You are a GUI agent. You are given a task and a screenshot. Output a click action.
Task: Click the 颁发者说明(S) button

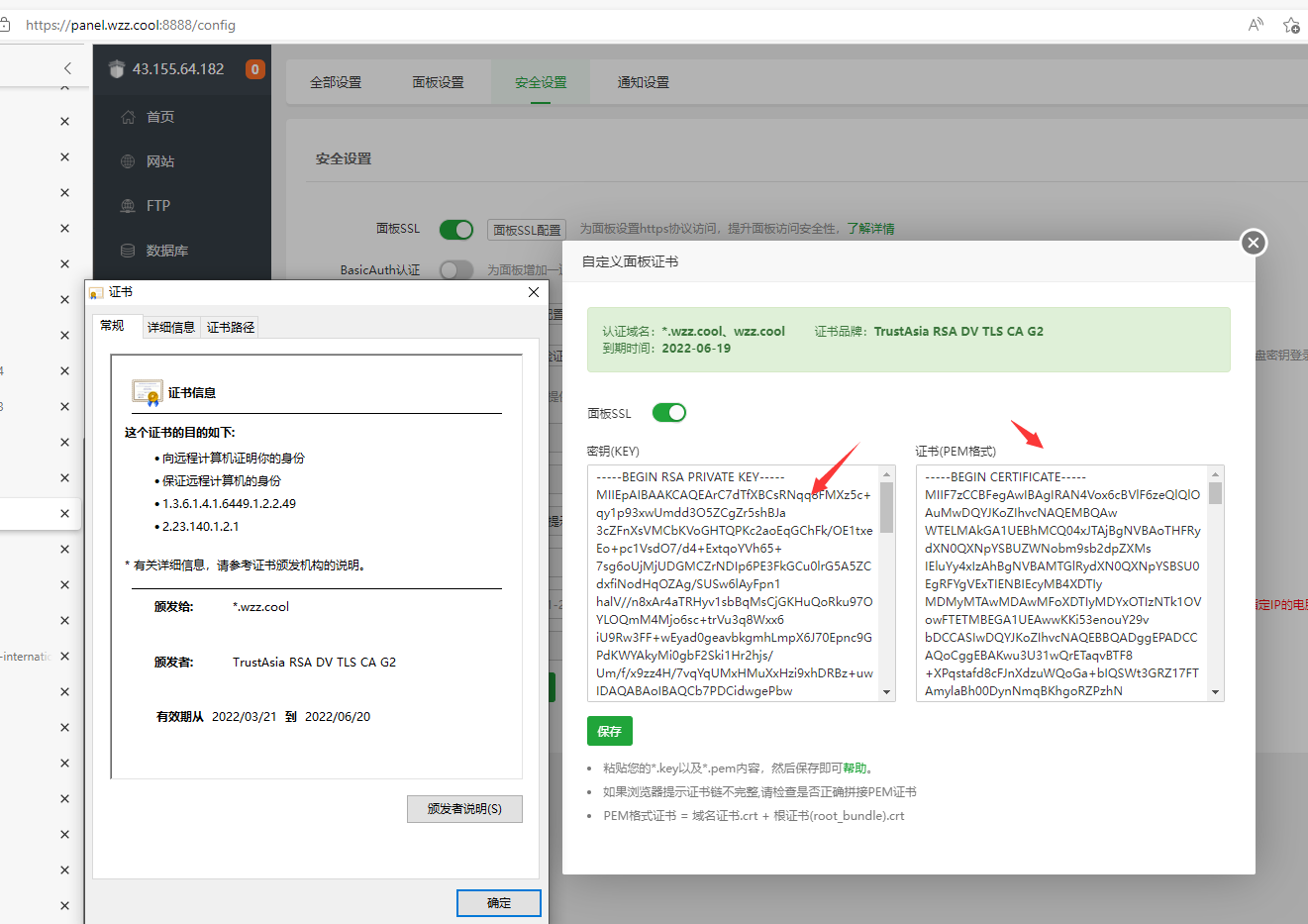click(x=464, y=809)
